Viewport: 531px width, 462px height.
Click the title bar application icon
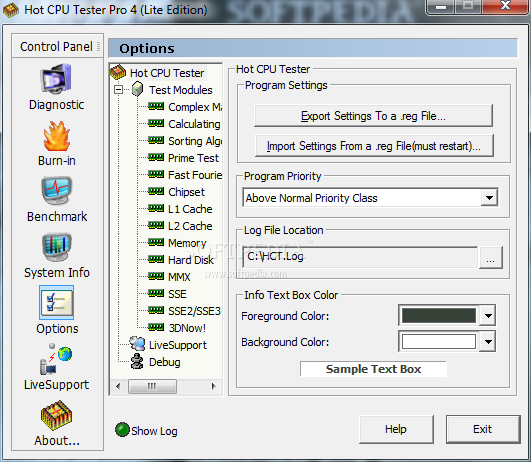pos(11,10)
